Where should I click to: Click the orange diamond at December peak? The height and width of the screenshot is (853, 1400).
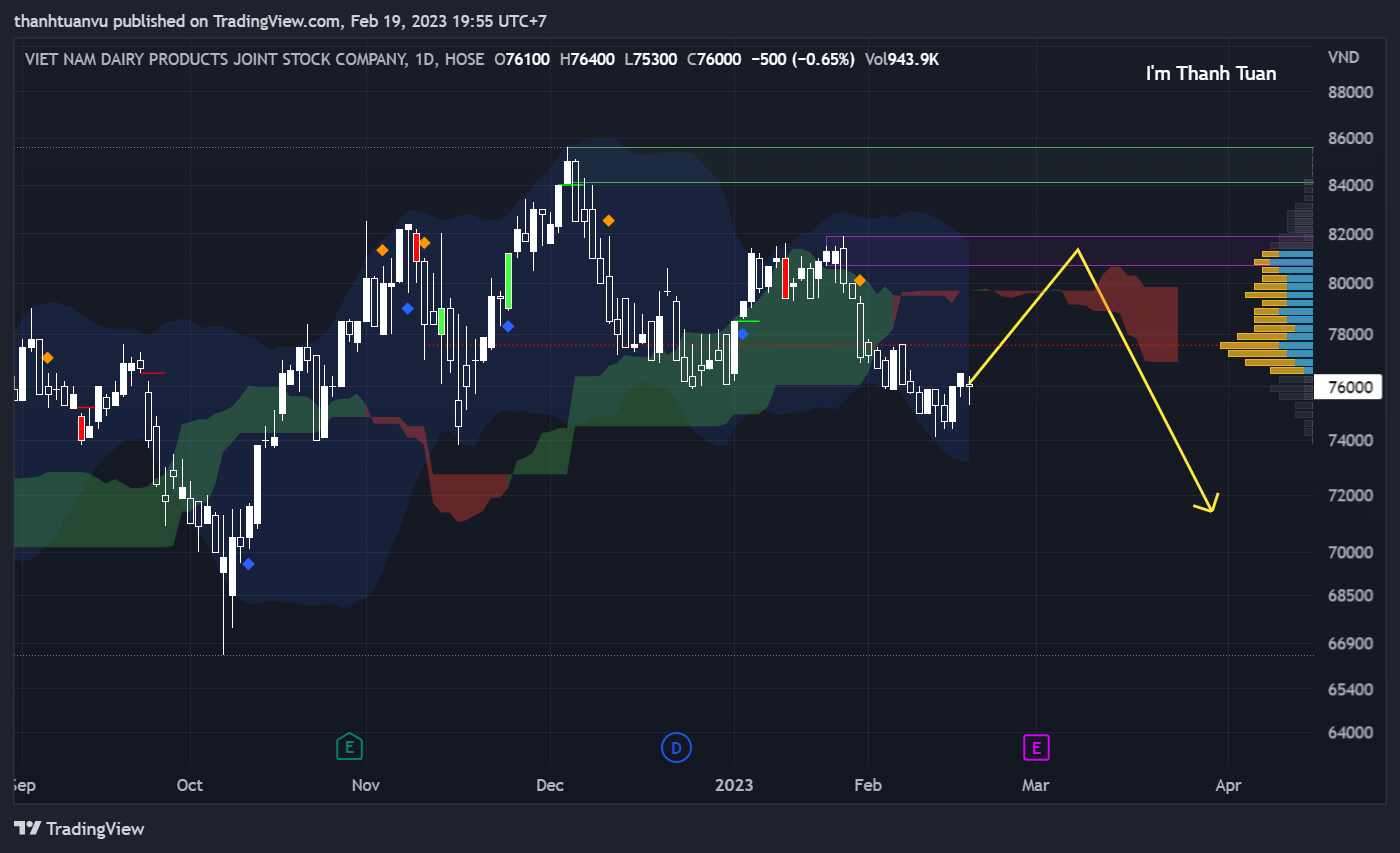coord(607,220)
